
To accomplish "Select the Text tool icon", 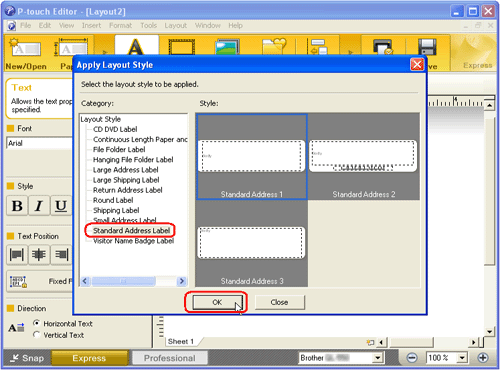I will point(136,46).
